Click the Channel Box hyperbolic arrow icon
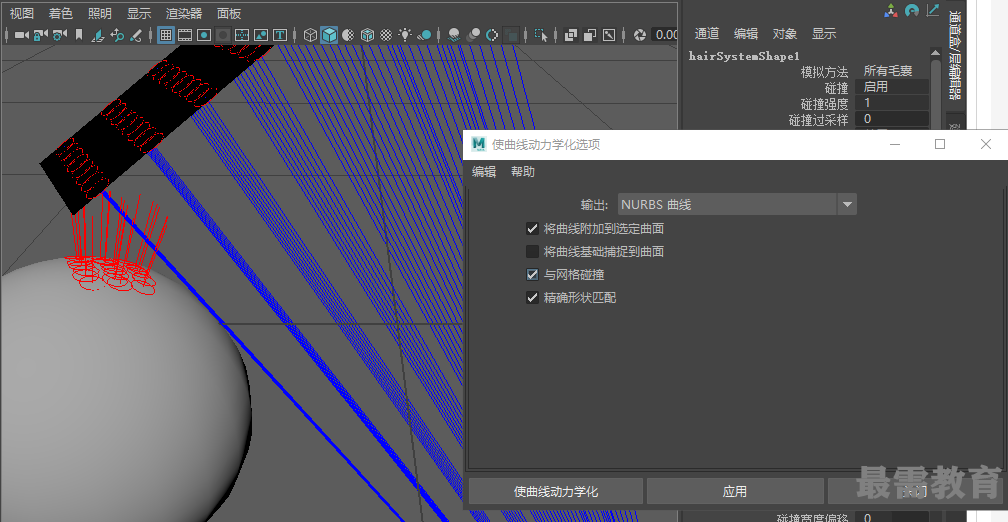Viewport: 1008px width, 522px height. [933, 10]
